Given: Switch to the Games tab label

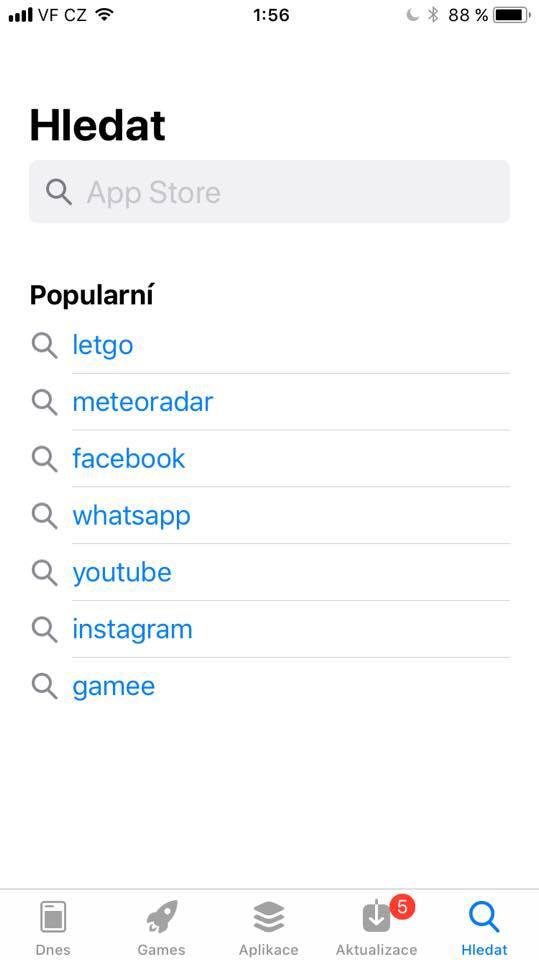Looking at the screenshot, I should click(161, 950).
